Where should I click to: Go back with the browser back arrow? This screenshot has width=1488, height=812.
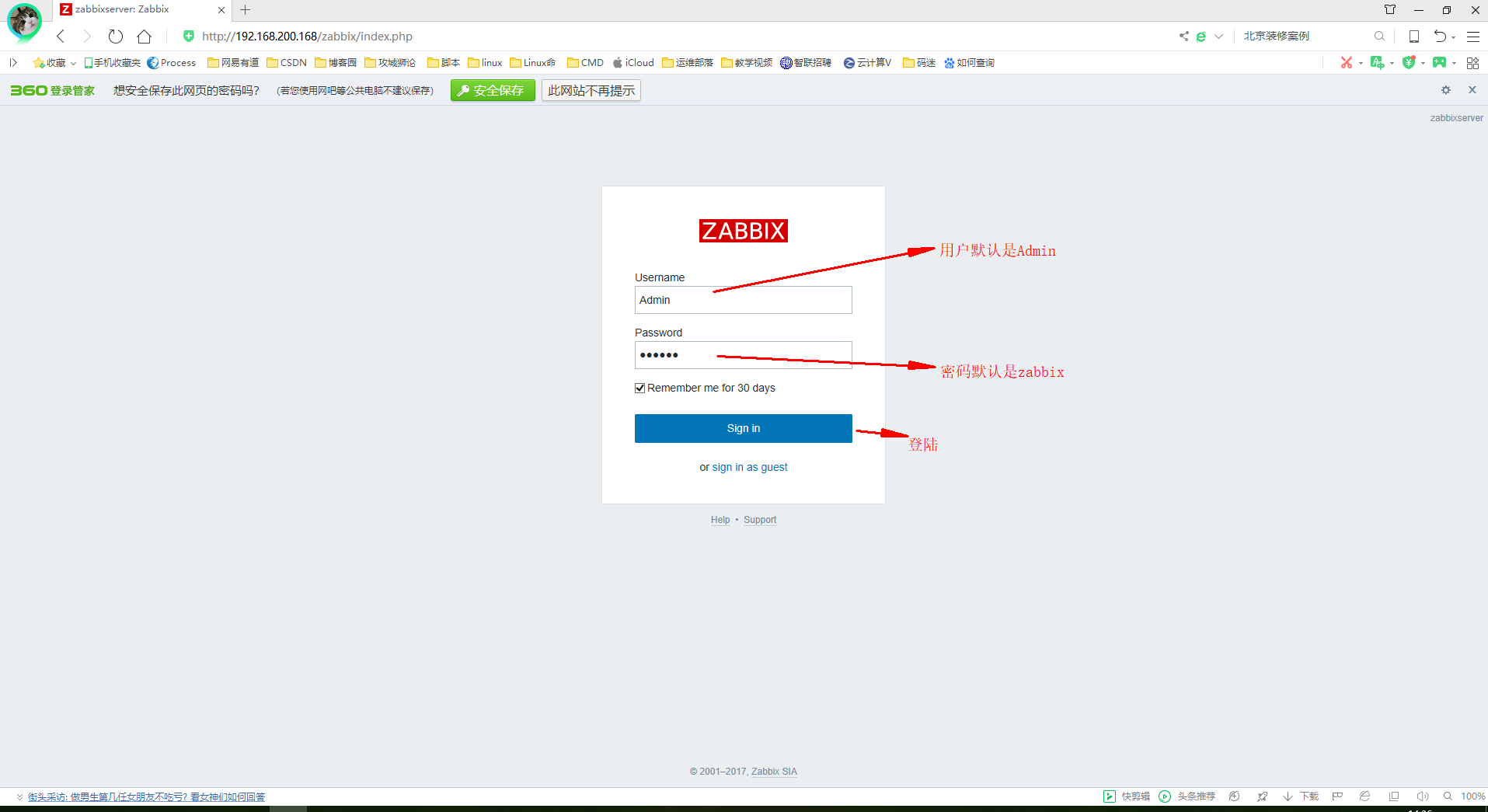click(61, 37)
